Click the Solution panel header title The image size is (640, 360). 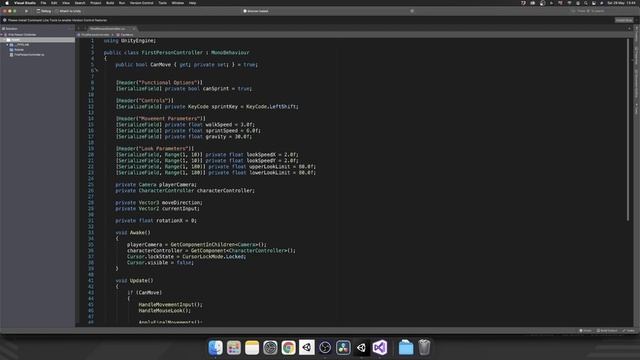click(11, 29)
